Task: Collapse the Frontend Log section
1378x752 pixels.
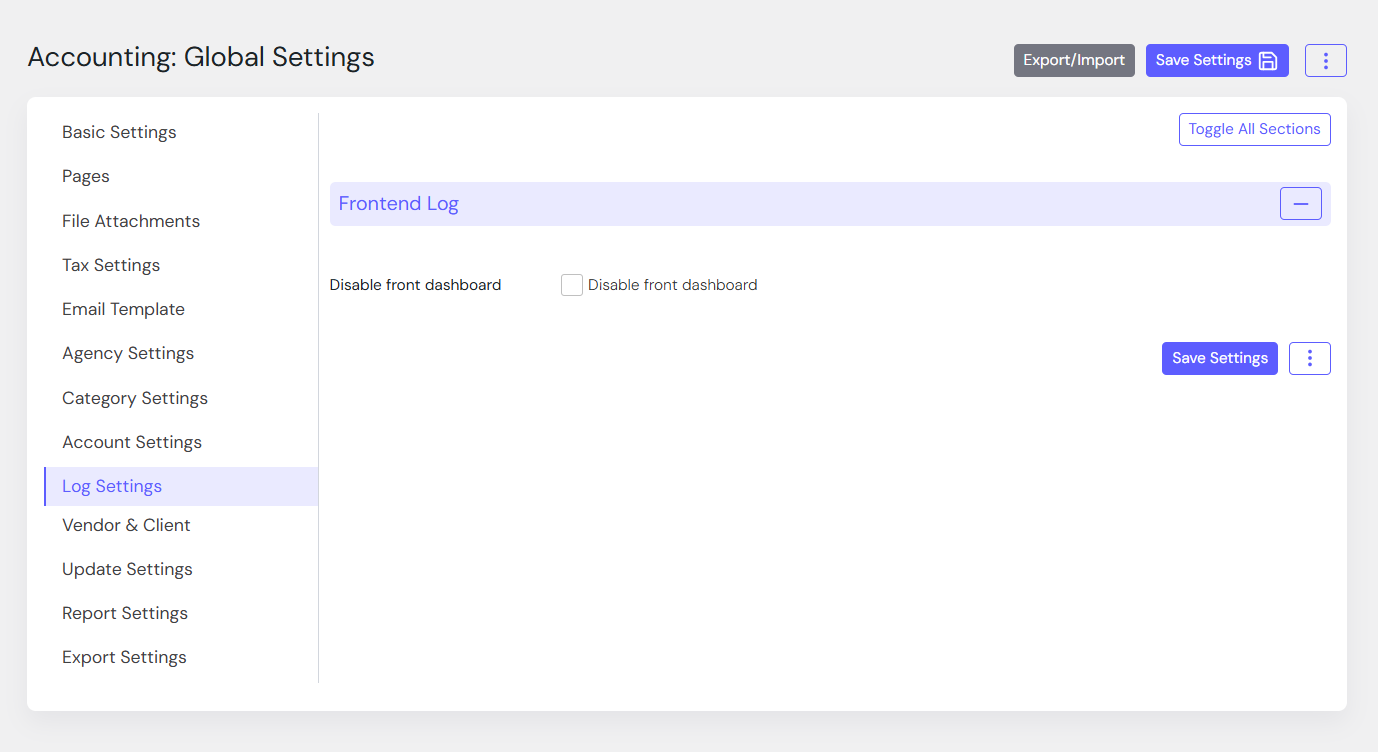Action: tap(1300, 204)
